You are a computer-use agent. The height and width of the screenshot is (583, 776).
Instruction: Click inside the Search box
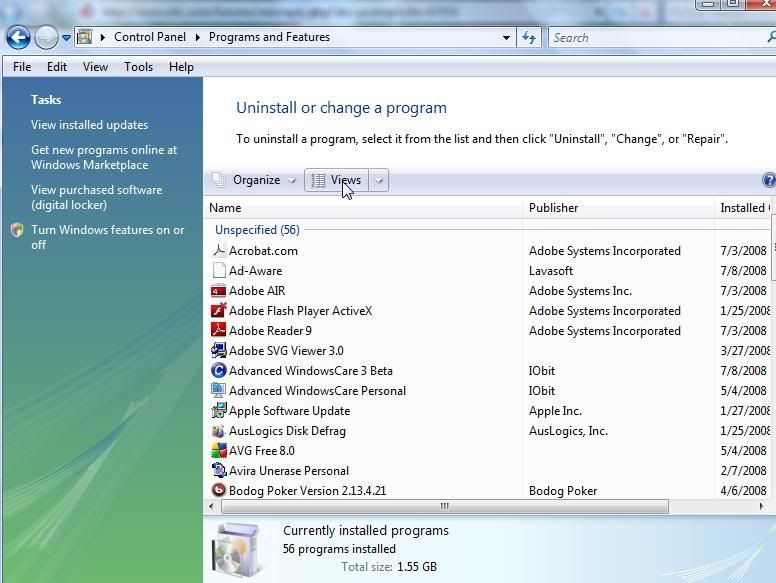click(x=658, y=38)
